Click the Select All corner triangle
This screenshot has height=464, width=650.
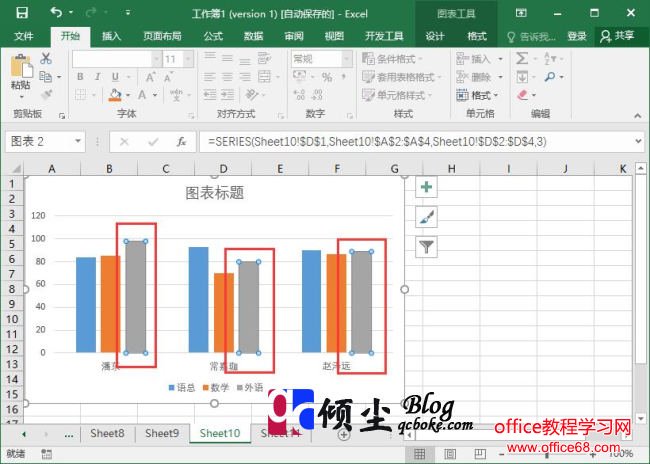click(x=15, y=168)
